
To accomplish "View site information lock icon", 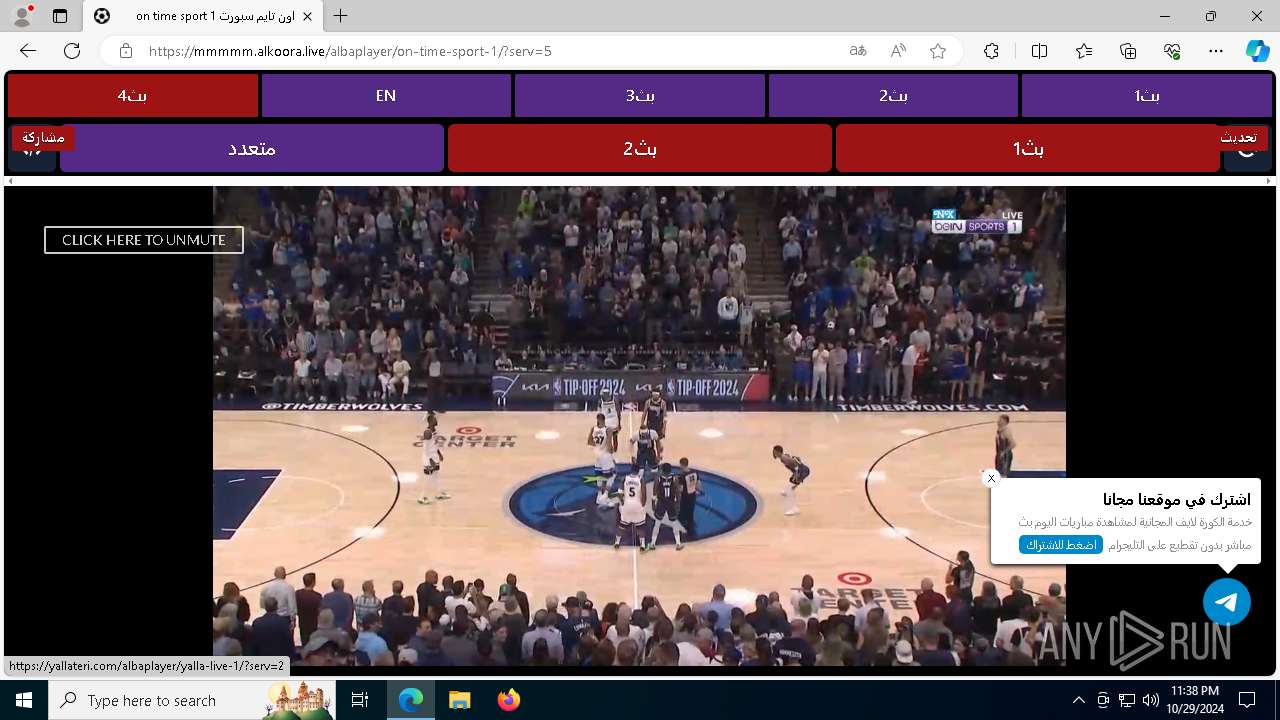I will point(126,51).
